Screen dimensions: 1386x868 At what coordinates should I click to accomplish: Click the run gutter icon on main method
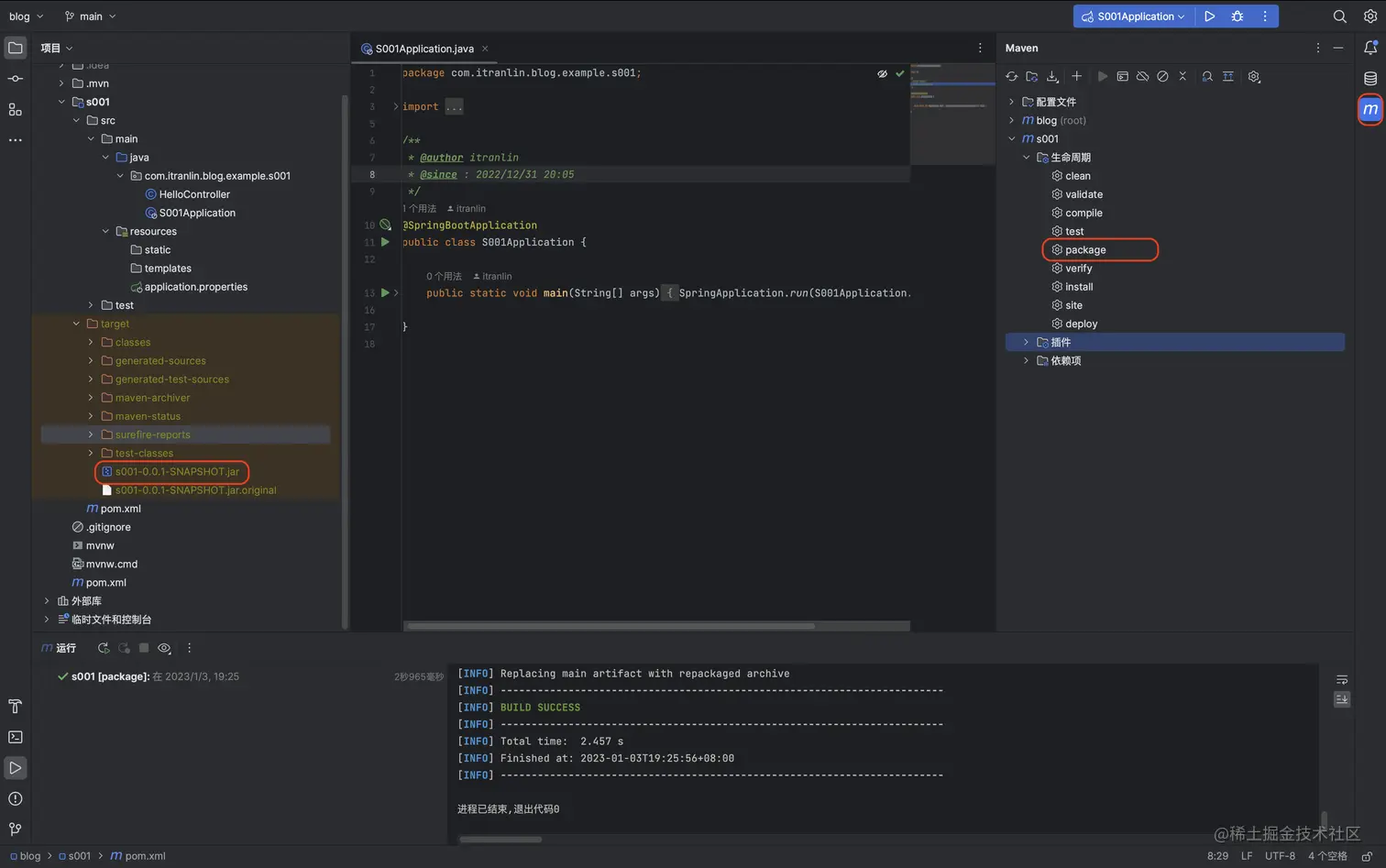point(385,292)
